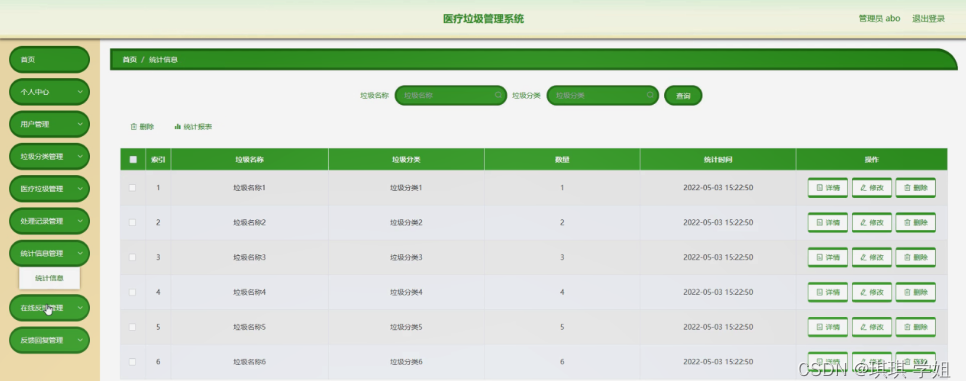The width and height of the screenshot is (966, 388).
Task: Click the toolbar 删除 trash button above table
Action: pyautogui.click(x=142, y=127)
